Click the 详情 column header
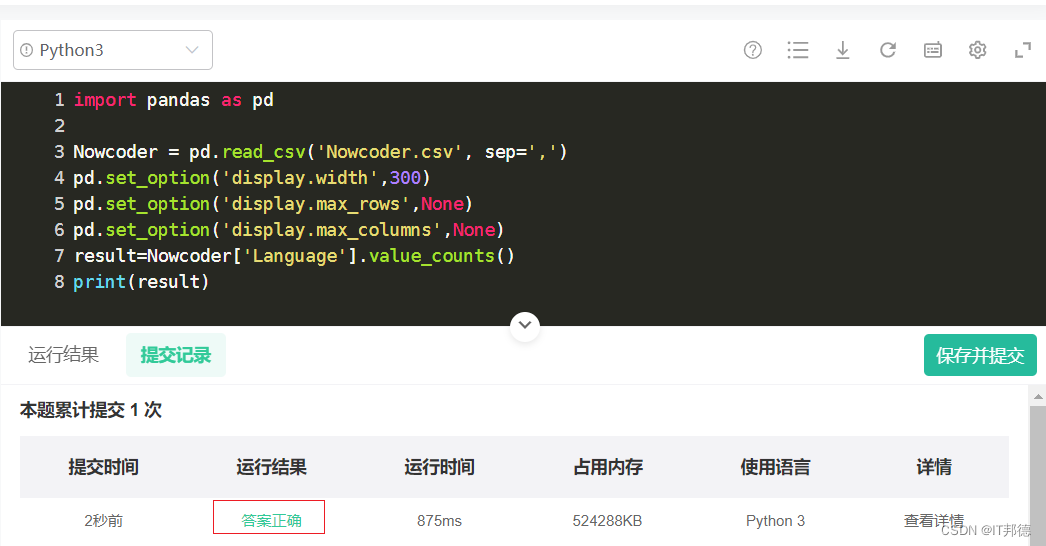 point(934,467)
